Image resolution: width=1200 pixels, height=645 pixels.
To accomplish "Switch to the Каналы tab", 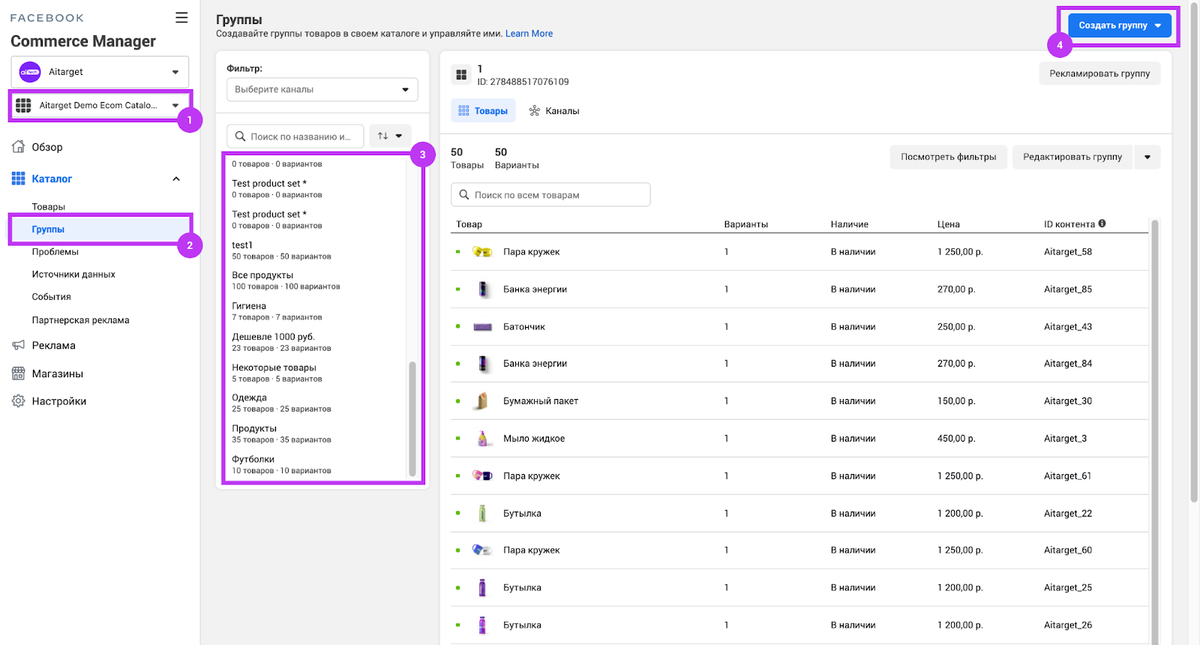I will coord(555,111).
